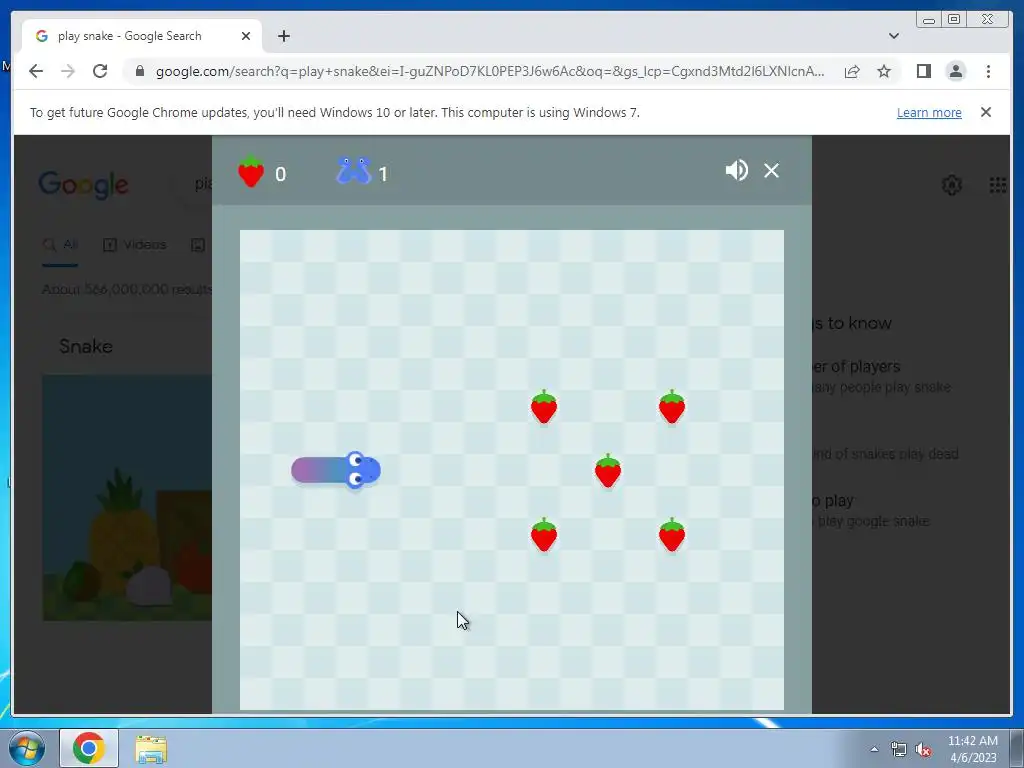Open Google search settings gear
The image size is (1024, 768).
[952, 185]
